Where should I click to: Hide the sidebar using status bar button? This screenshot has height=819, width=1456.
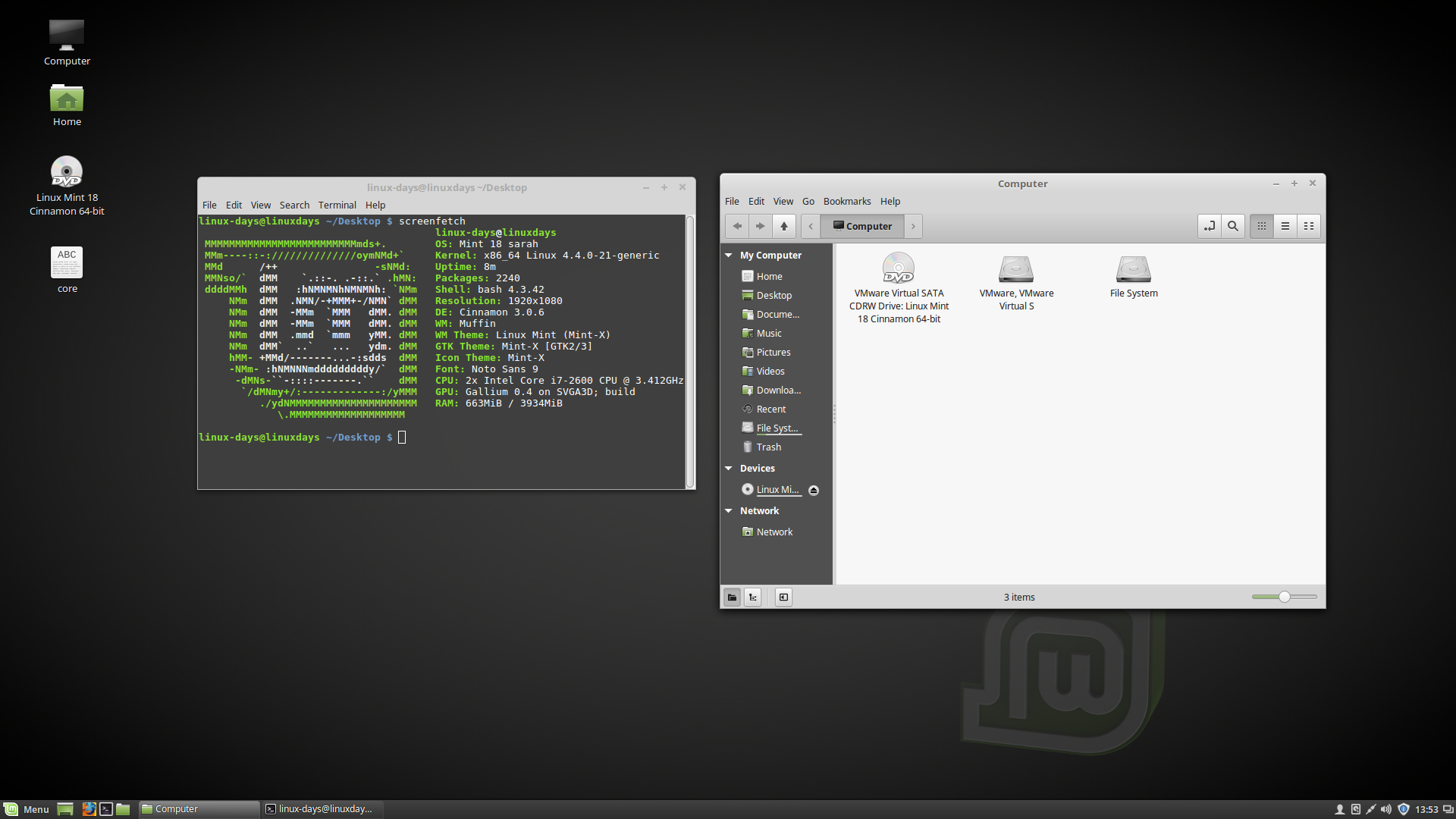coord(783,598)
